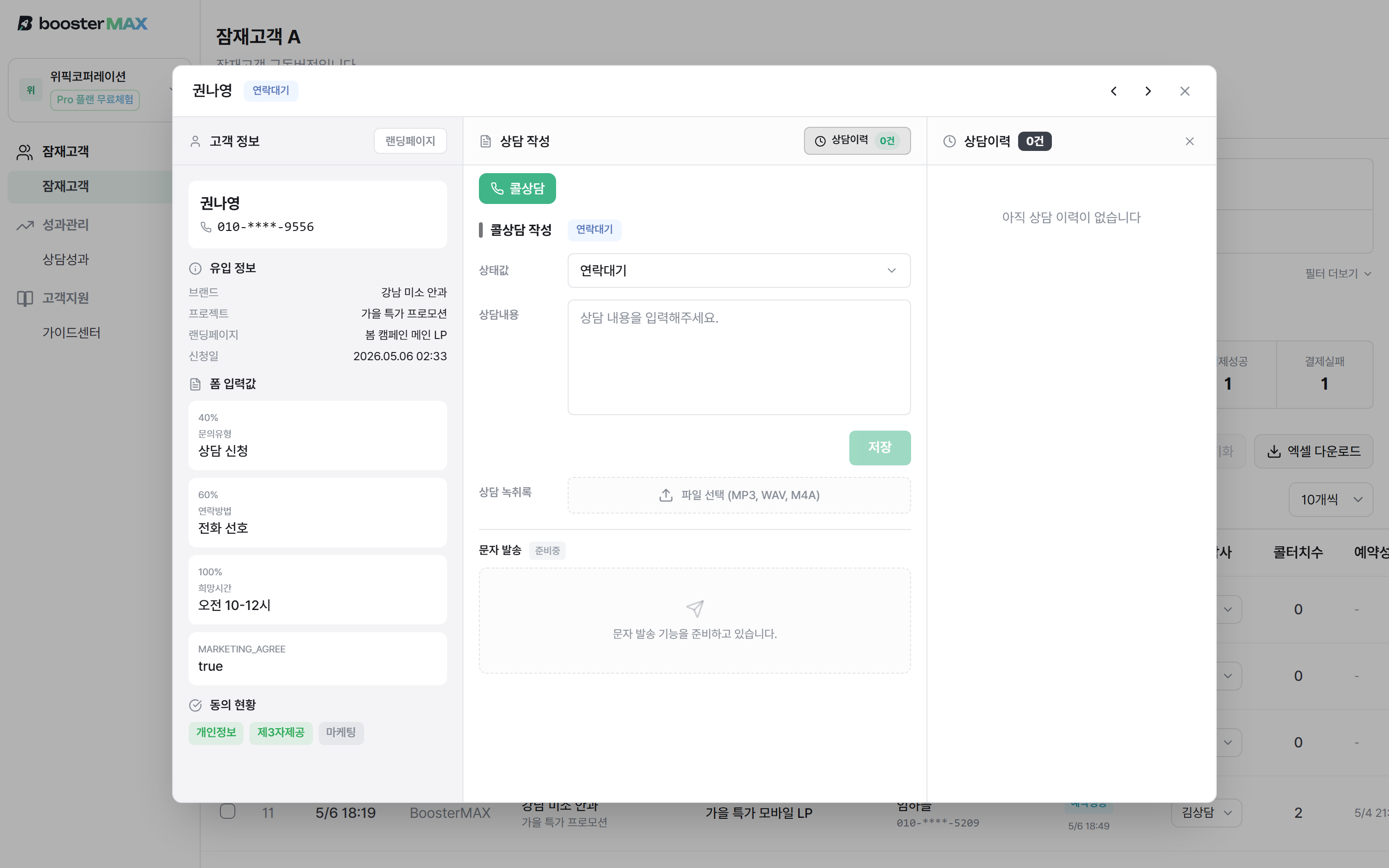
Task: Click the 0건 count badge in 상담이력 panel
Action: 1035,141
